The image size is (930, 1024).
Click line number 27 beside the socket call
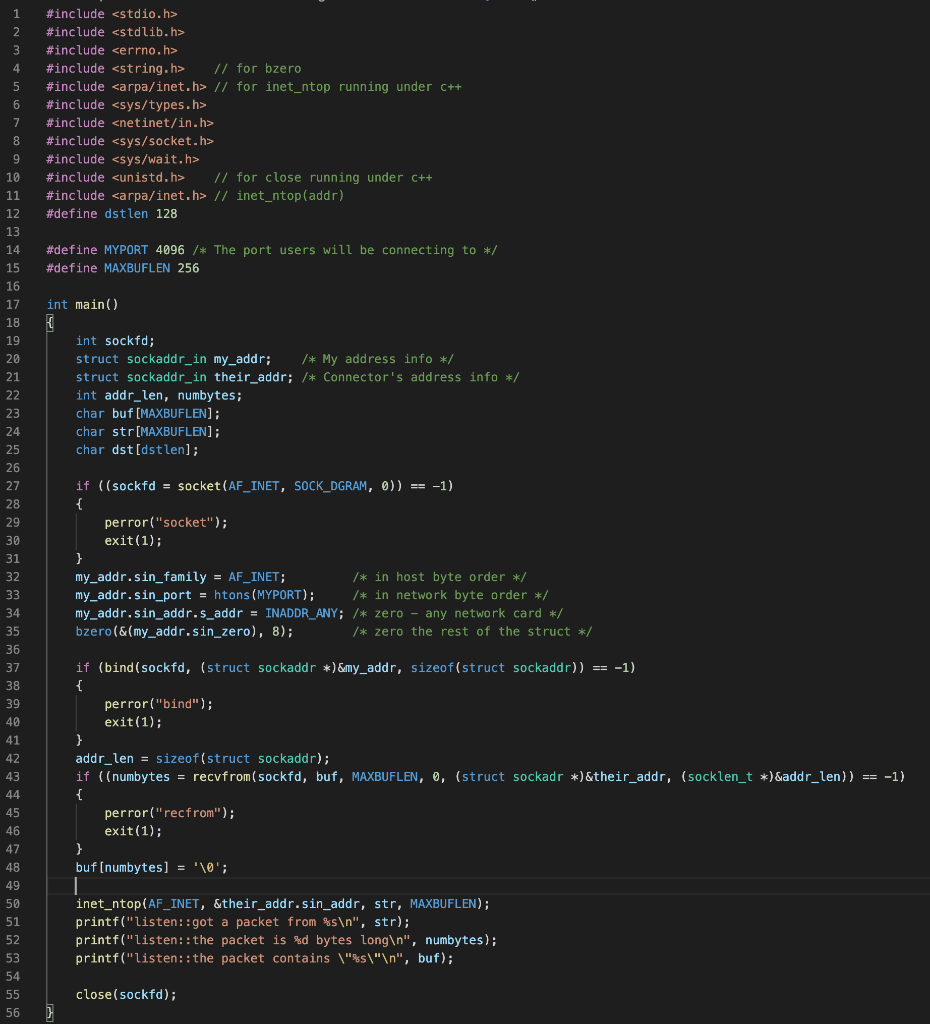pyautogui.click(x=13, y=485)
